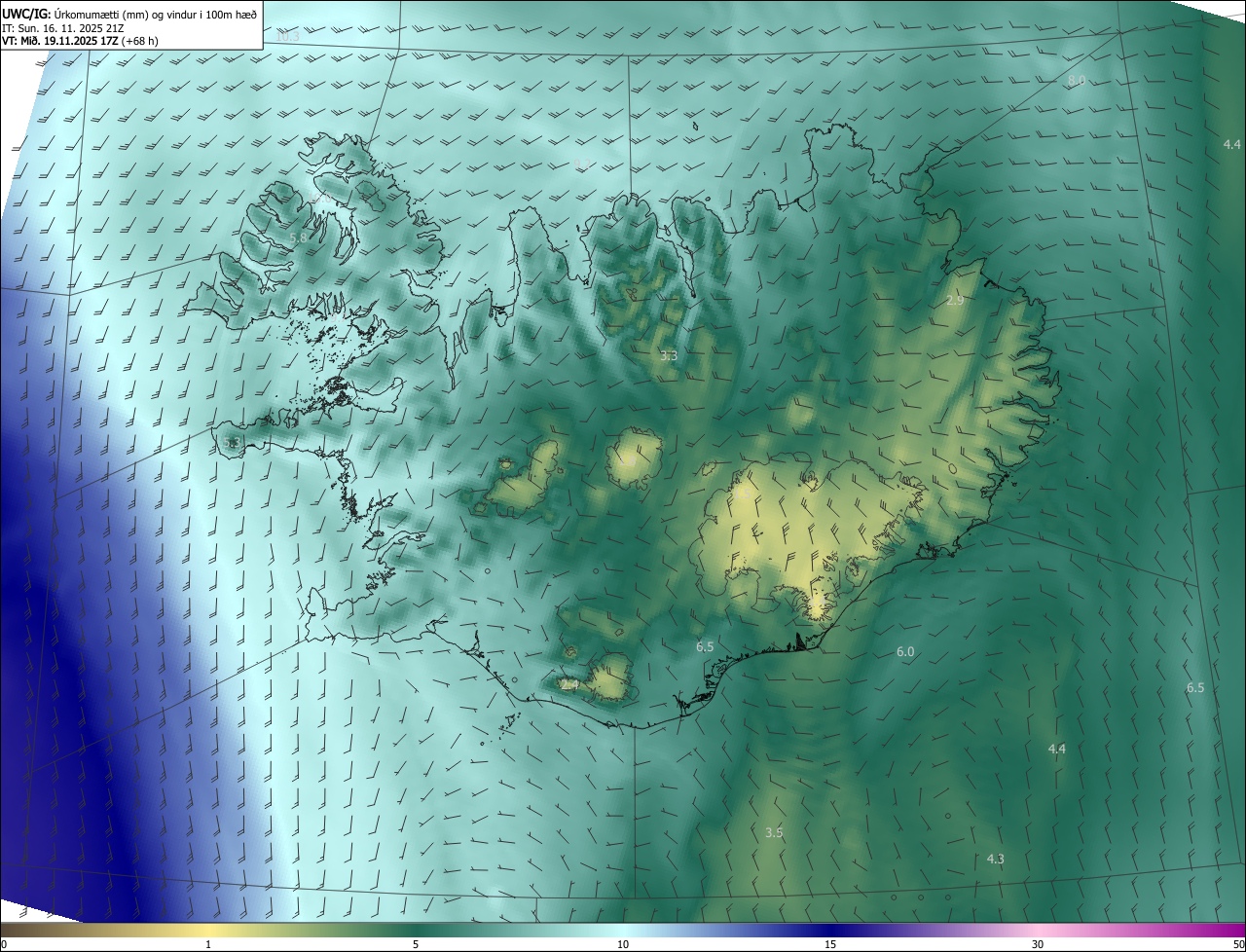The image size is (1246, 952).
Task: Click the 1 tick on the color scale
Action: (x=208, y=944)
